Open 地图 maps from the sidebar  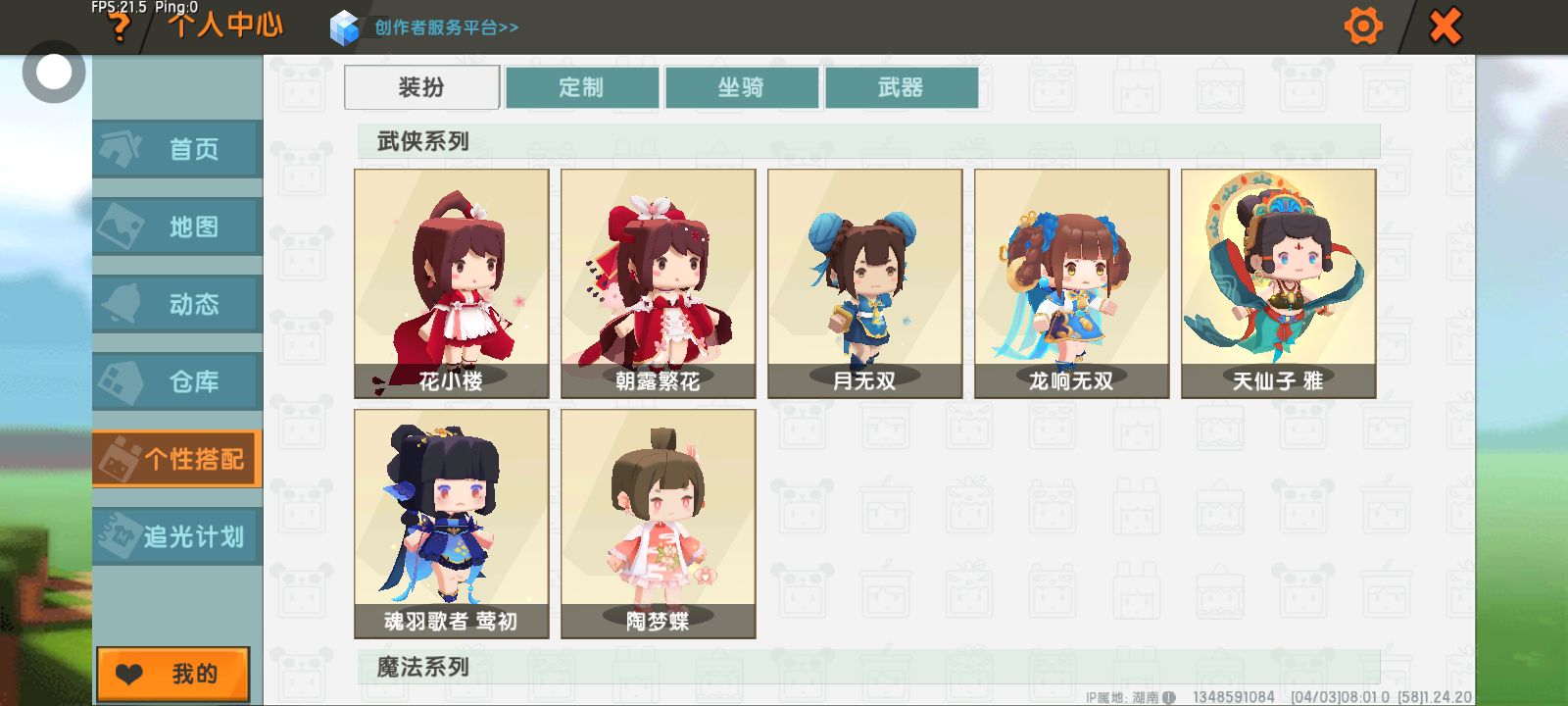click(177, 227)
